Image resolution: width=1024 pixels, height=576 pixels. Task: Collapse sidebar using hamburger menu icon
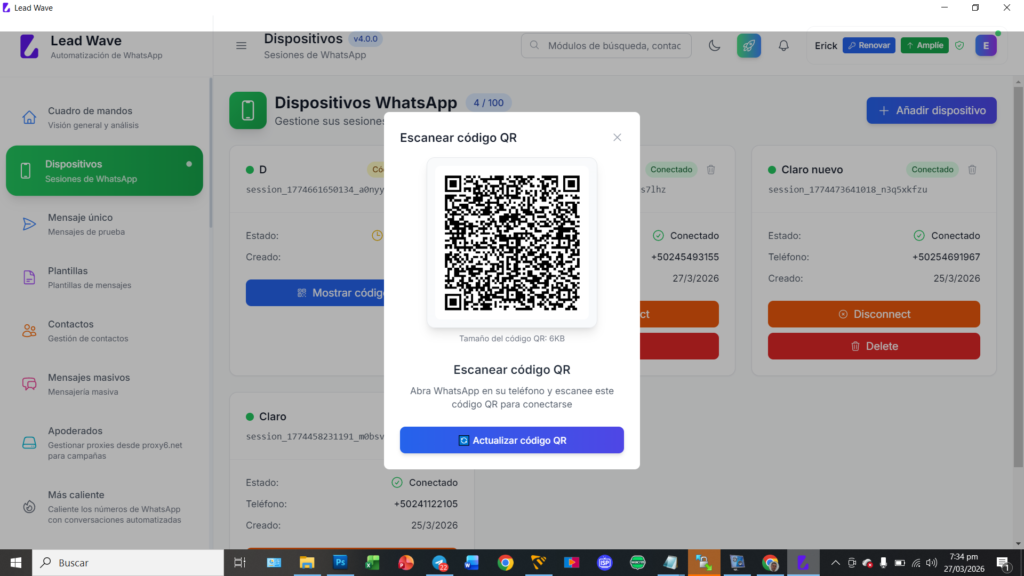tap(241, 46)
